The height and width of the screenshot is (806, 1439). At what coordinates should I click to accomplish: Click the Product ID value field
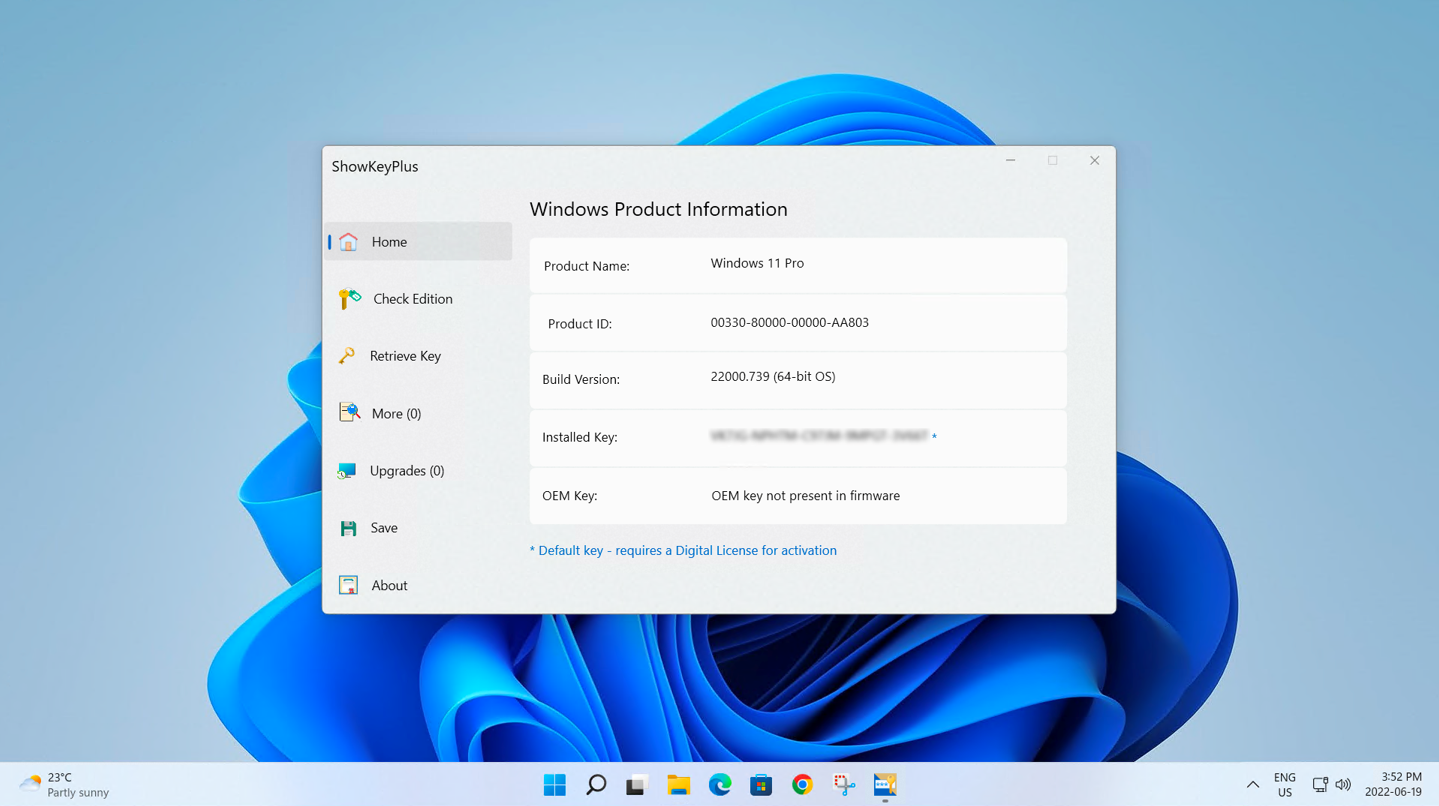point(789,323)
